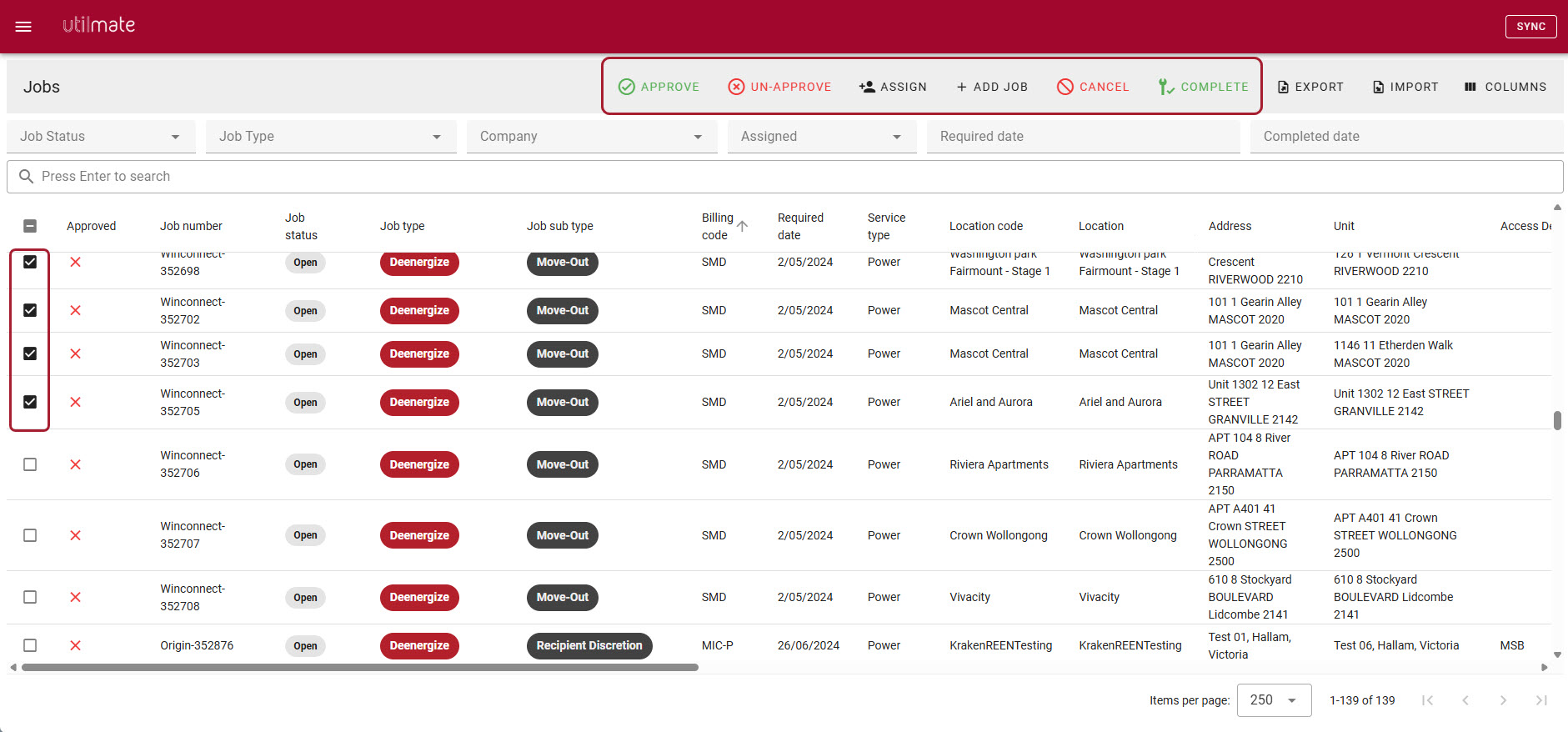Screen dimensions: 1568x732
Task: Uncheck the Winconnect-352705 row checkbox
Action: (30, 402)
